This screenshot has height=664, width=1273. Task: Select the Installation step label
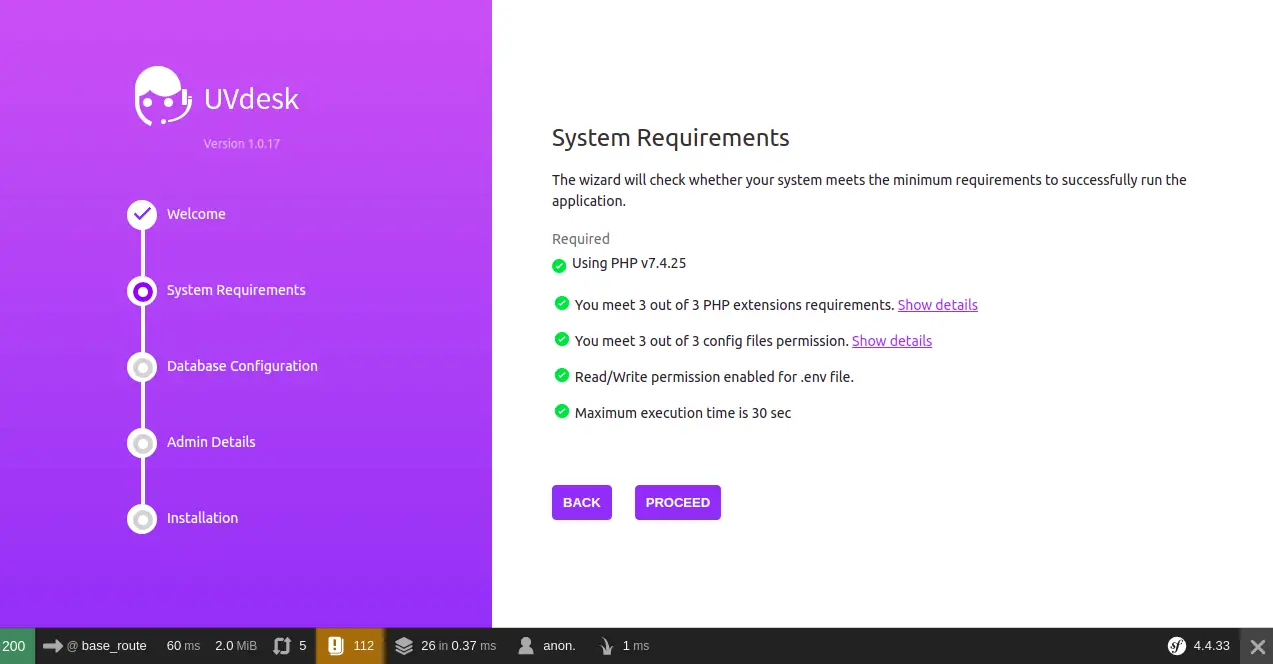202,518
